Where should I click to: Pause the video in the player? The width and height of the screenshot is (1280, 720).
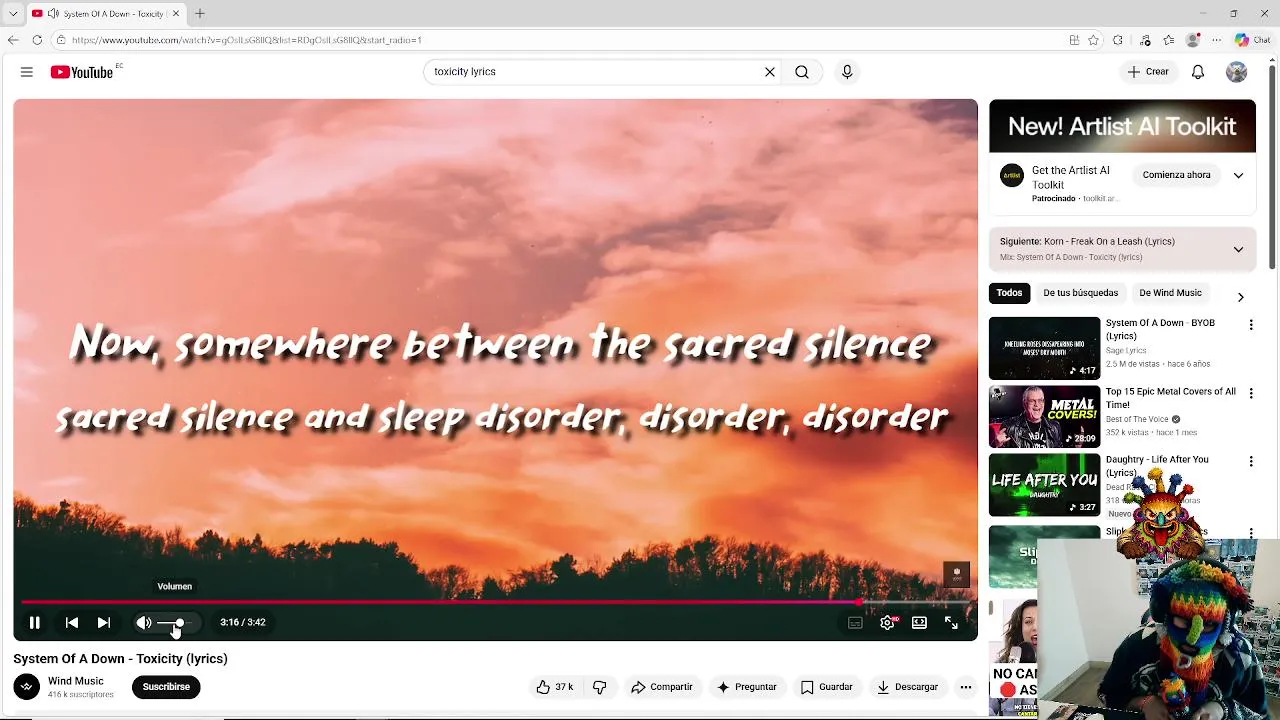(x=34, y=622)
